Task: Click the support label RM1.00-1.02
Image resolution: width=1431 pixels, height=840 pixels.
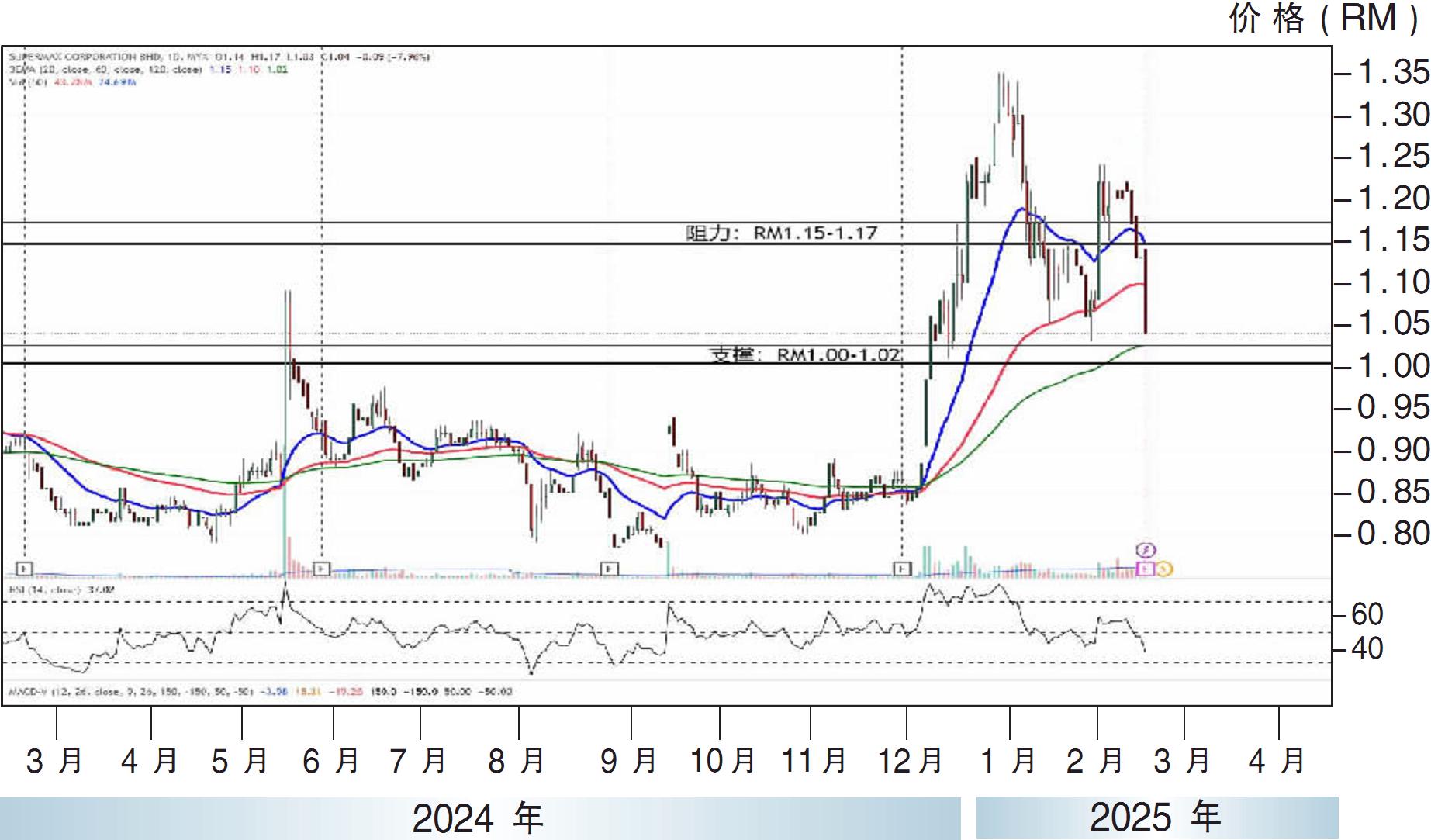Action: tap(806, 354)
